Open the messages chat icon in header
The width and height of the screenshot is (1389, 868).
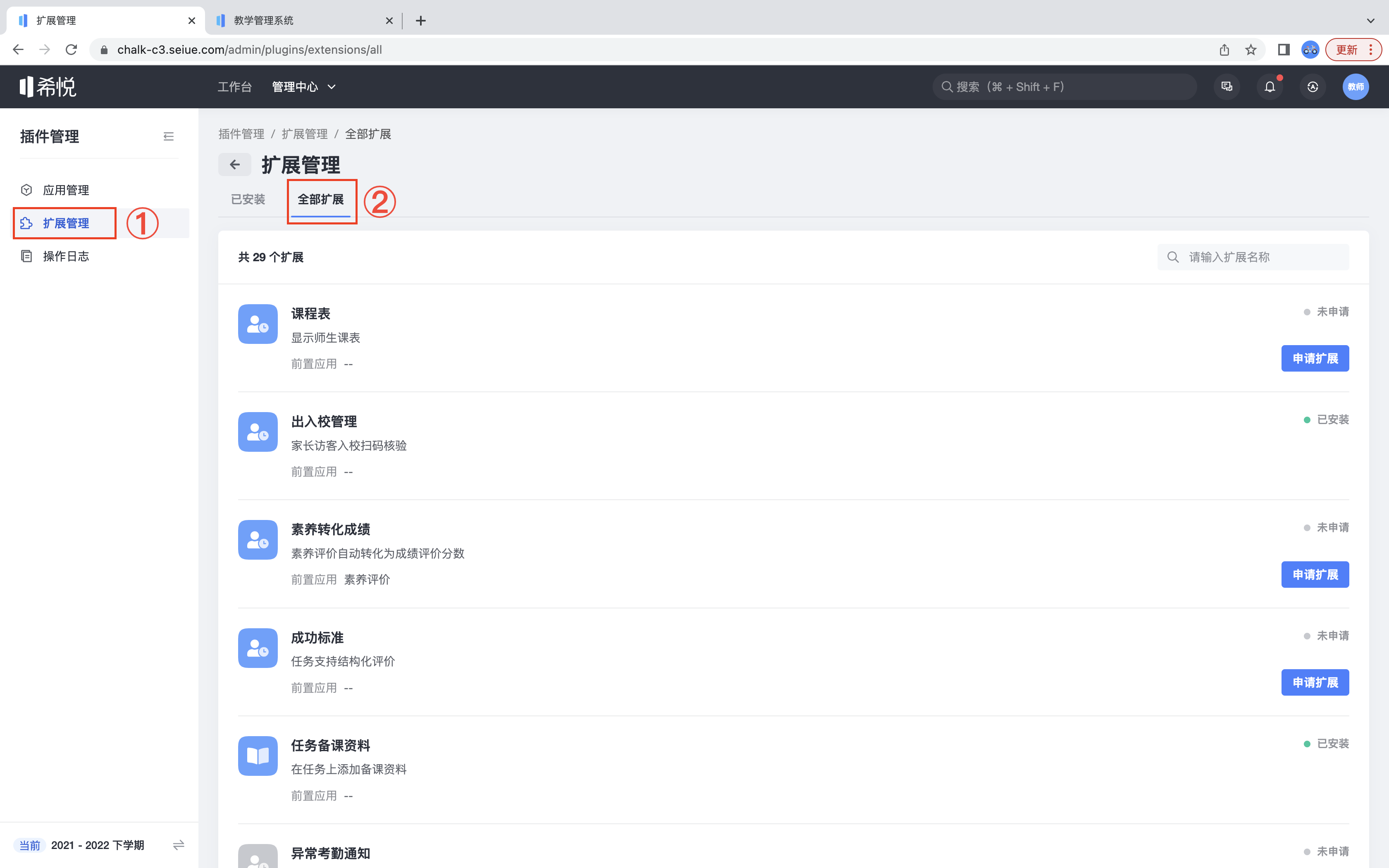(x=1227, y=87)
